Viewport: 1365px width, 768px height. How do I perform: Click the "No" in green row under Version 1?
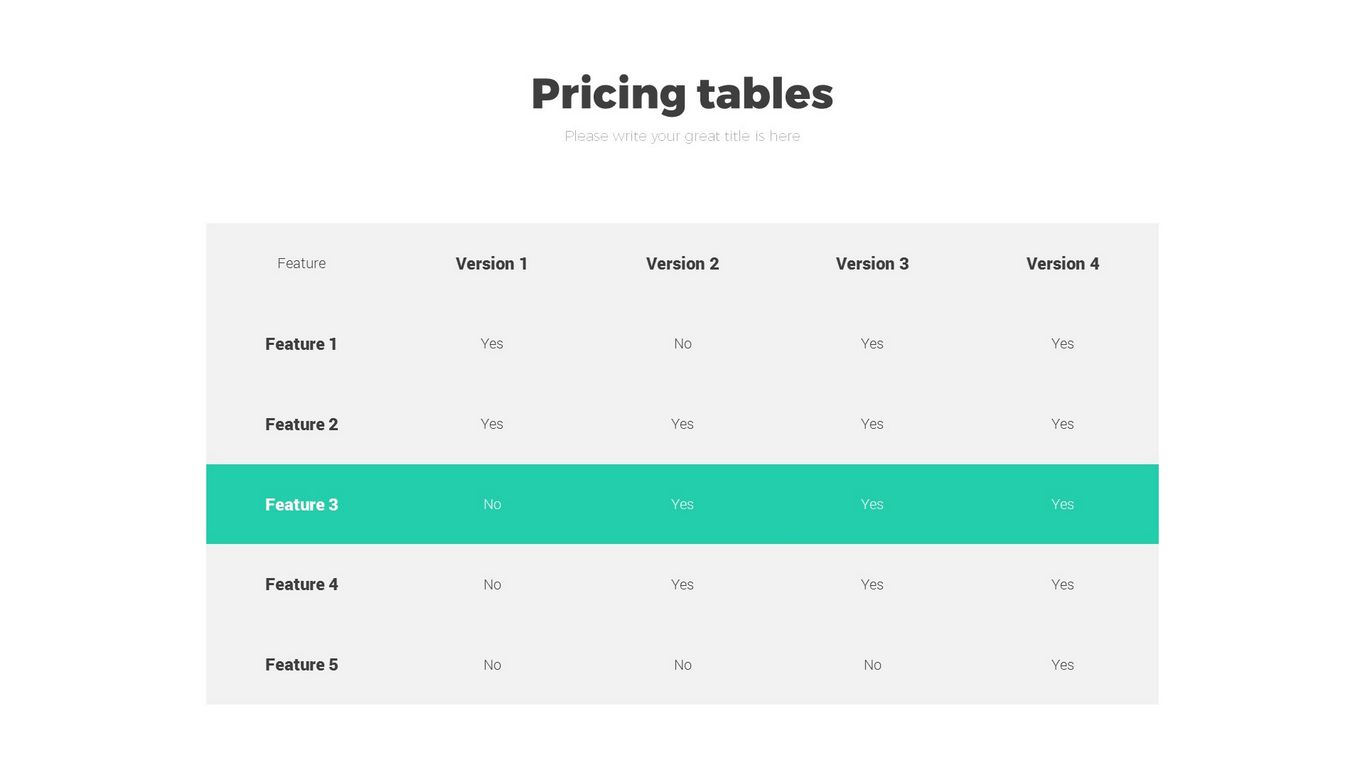[x=492, y=505]
